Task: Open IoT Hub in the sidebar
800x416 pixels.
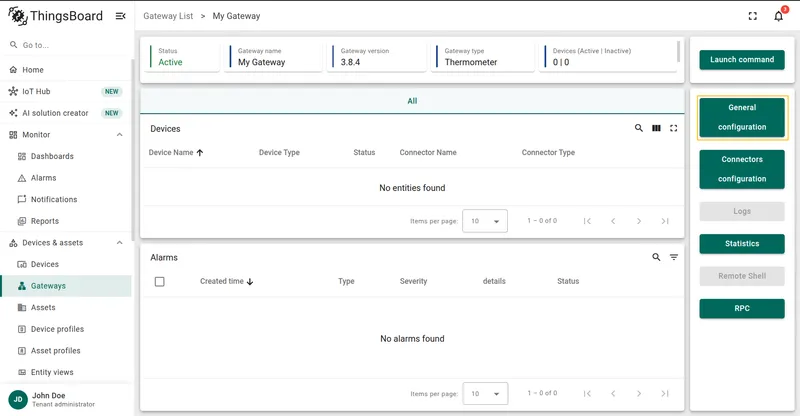Action: (x=66, y=91)
